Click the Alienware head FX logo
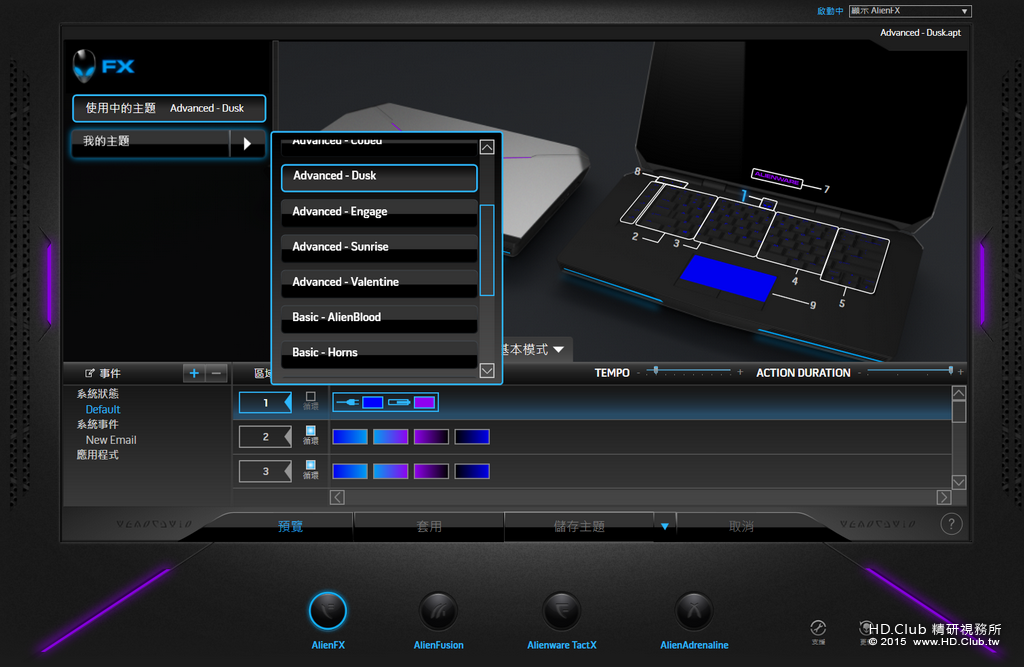 tap(103, 66)
